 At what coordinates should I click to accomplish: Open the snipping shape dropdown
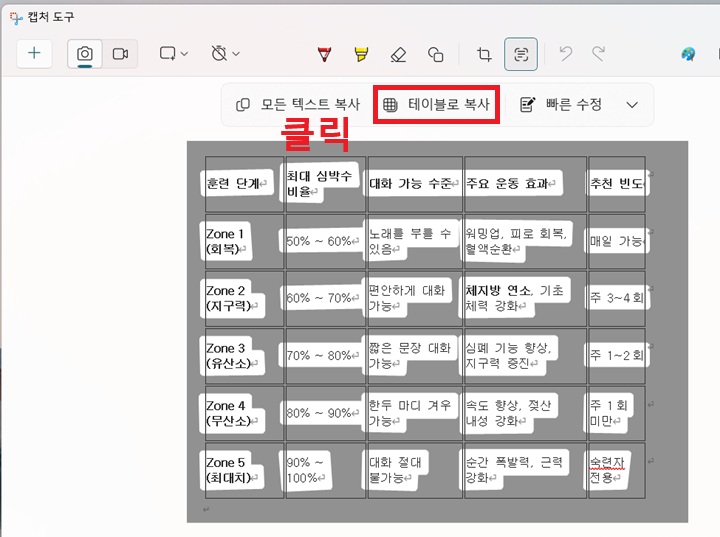(x=174, y=54)
